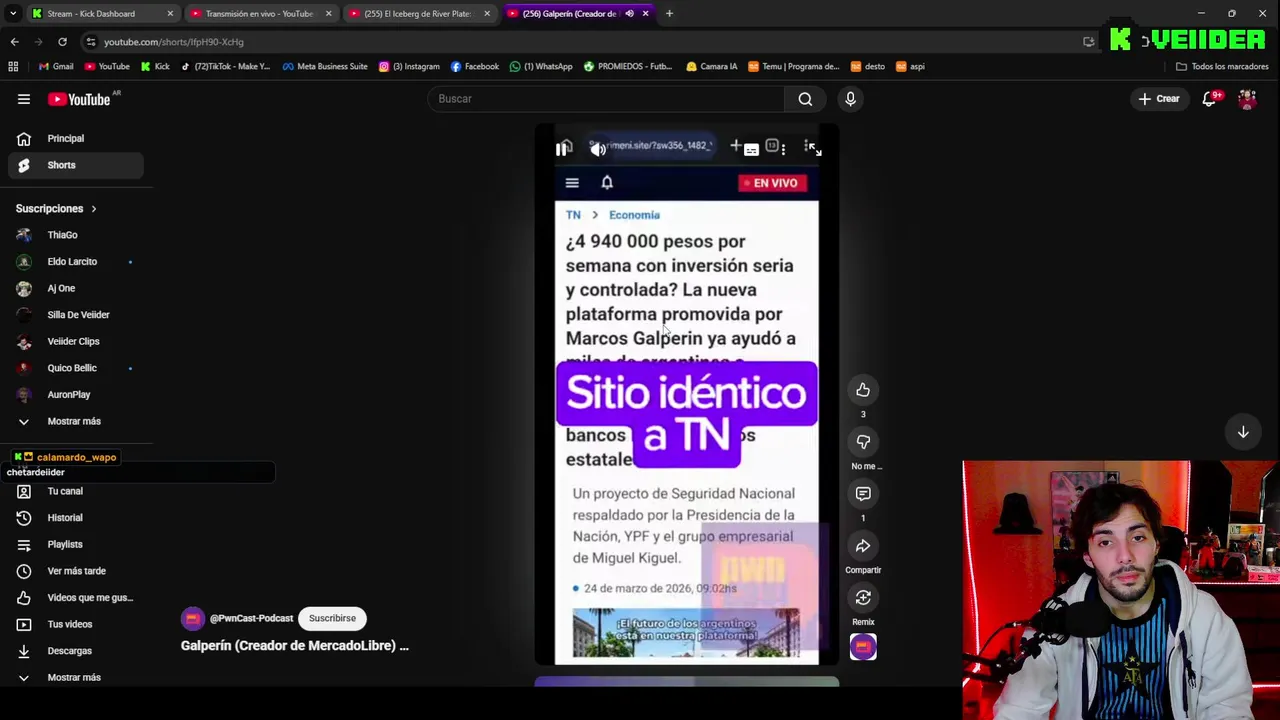The image size is (1280, 720).
Task: Expand subscriptions with Mostrar más
Action: pyautogui.click(x=75, y=421)
